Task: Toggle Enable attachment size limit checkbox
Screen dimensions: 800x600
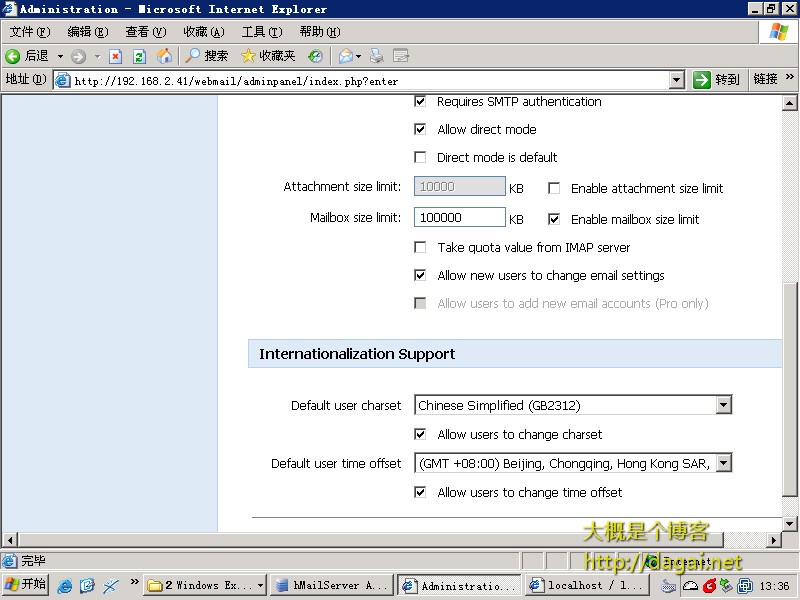Action: coord(554,188)
